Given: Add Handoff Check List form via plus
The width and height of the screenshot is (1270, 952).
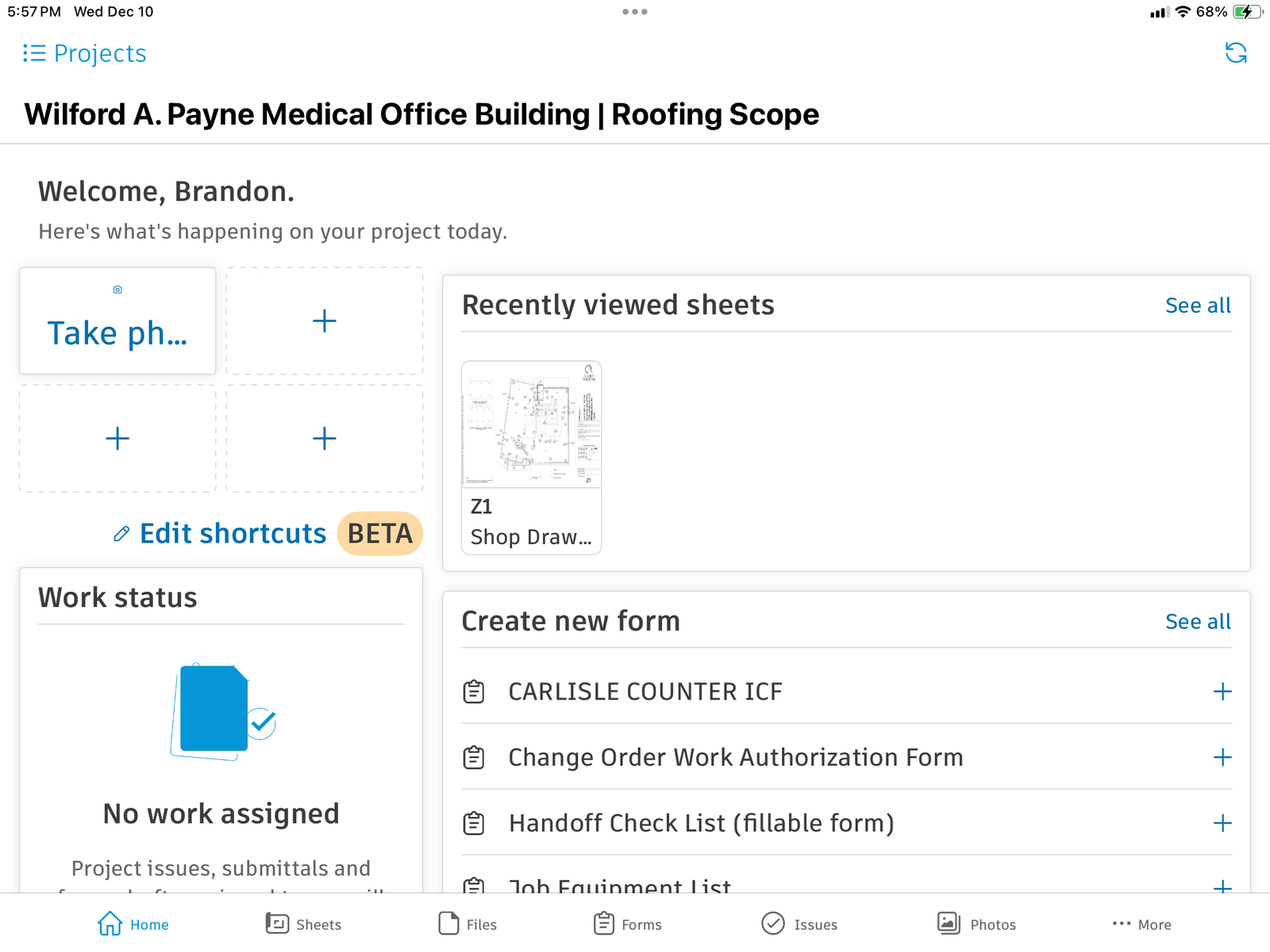Looking at the screenshot, I should coord(1222,823).
